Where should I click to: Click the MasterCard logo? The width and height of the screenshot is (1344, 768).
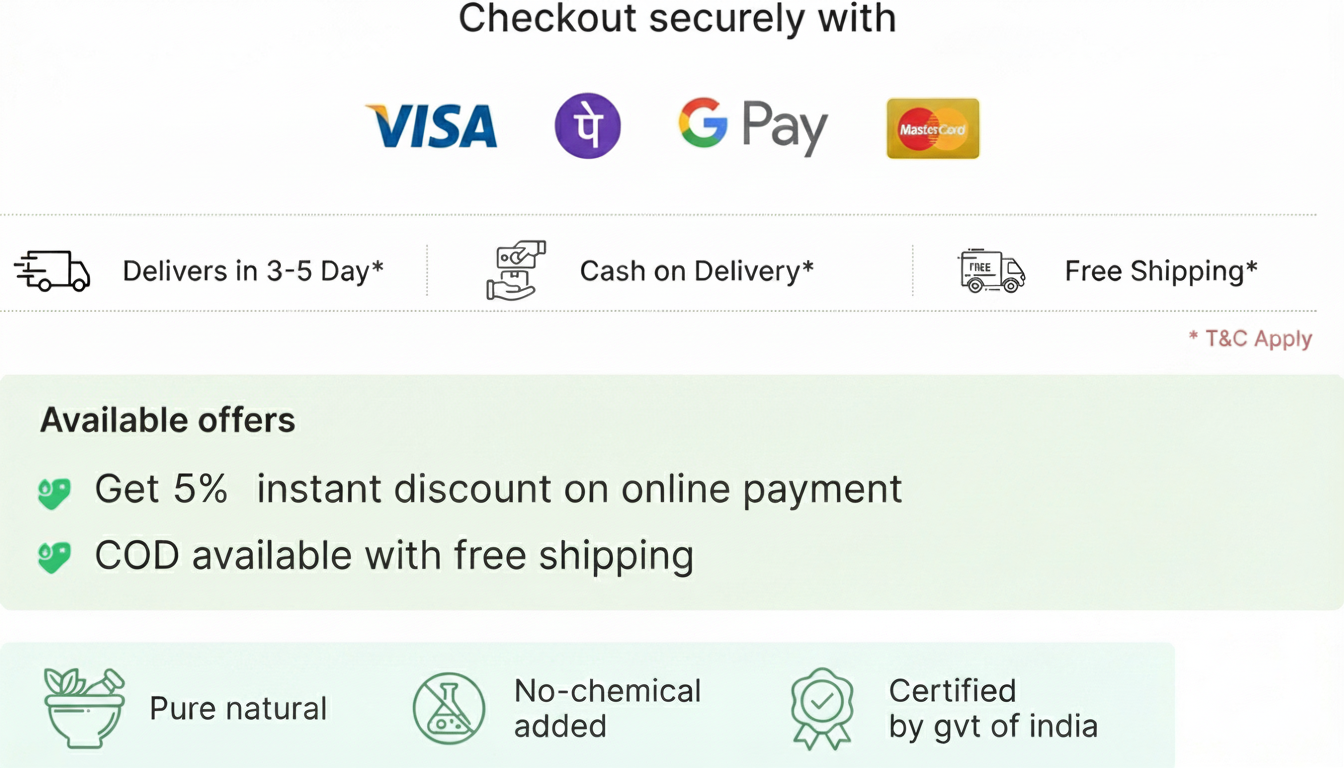[933, 128]
